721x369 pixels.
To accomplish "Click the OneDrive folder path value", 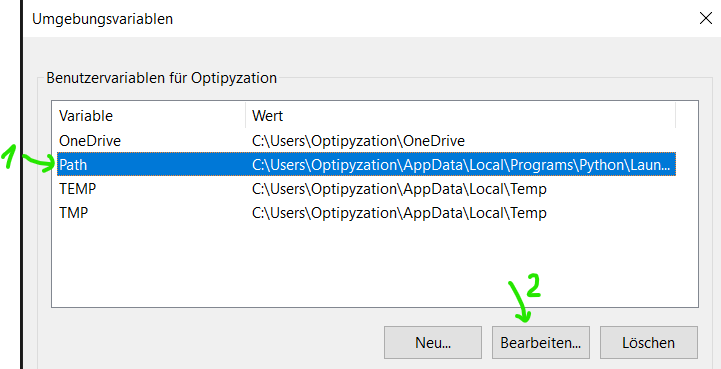I will (358, 140).
